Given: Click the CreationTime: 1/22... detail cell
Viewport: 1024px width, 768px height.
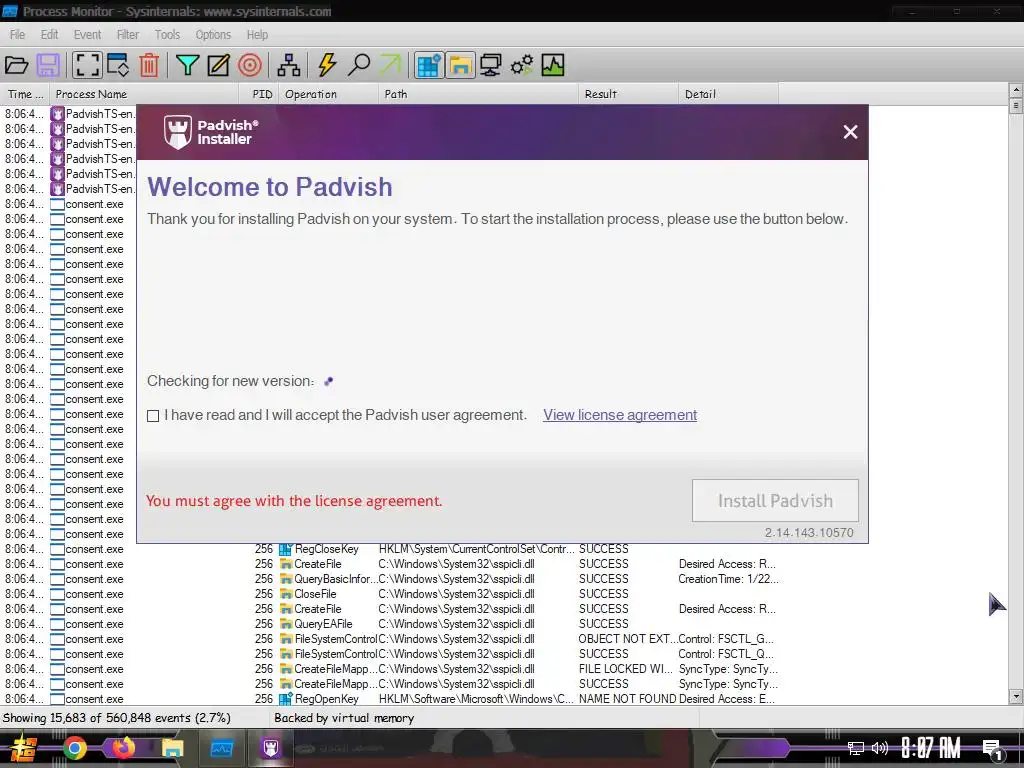Looking at the screenshot, I should tap(728, 579).
